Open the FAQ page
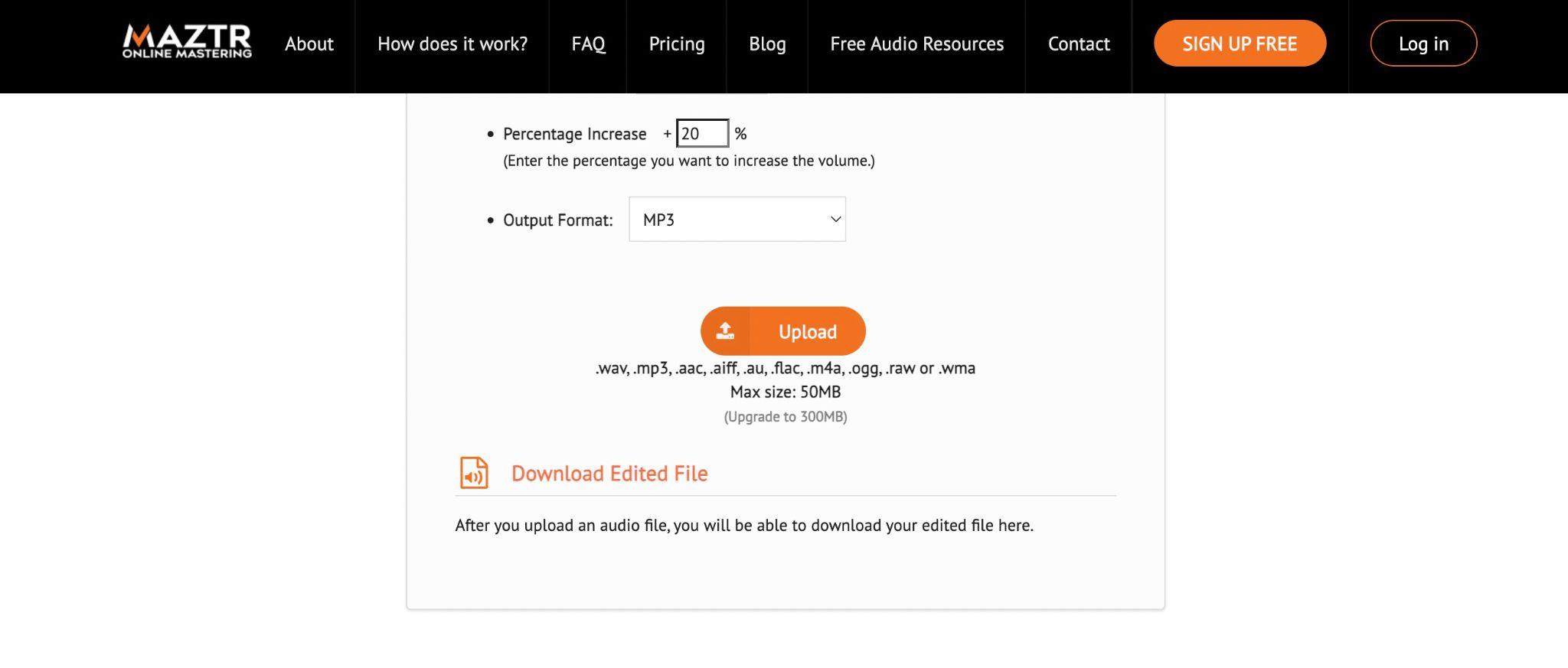Image resolution: width=1568 pixels, height=668 pixels. (588, 44)
